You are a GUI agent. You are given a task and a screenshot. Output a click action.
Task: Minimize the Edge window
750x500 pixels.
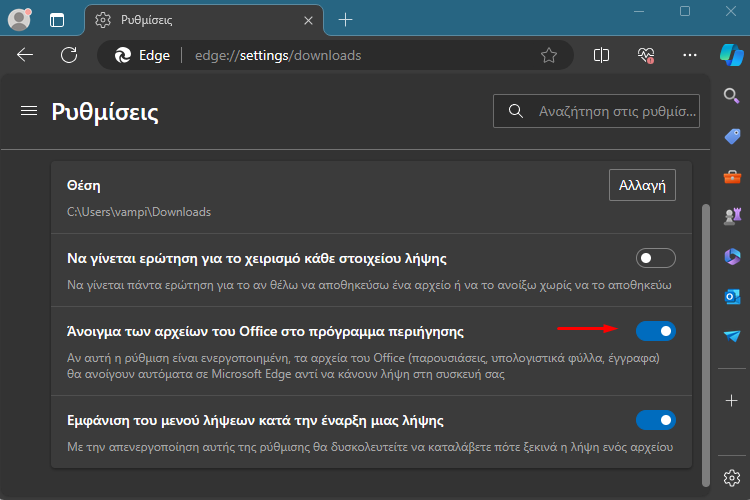[639, 11]
